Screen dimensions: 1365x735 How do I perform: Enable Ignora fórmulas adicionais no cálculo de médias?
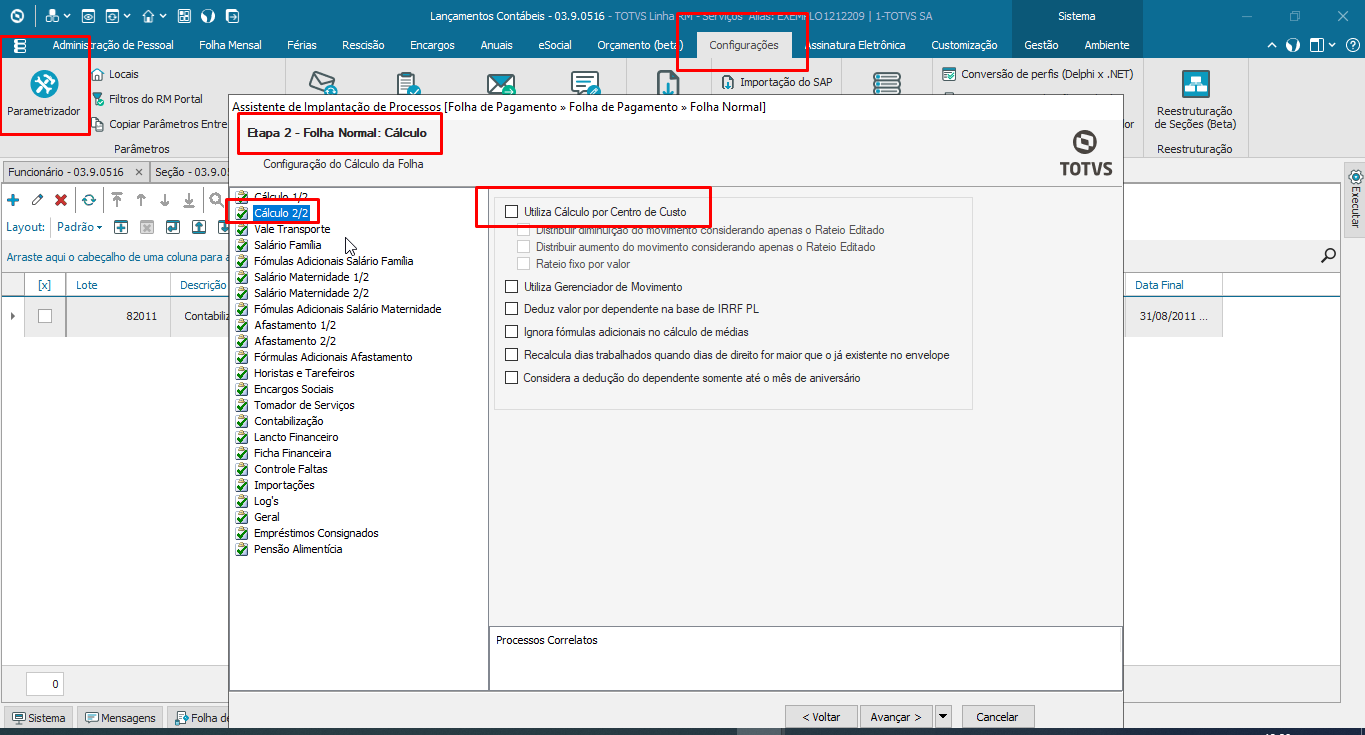[x=512, y=332]
